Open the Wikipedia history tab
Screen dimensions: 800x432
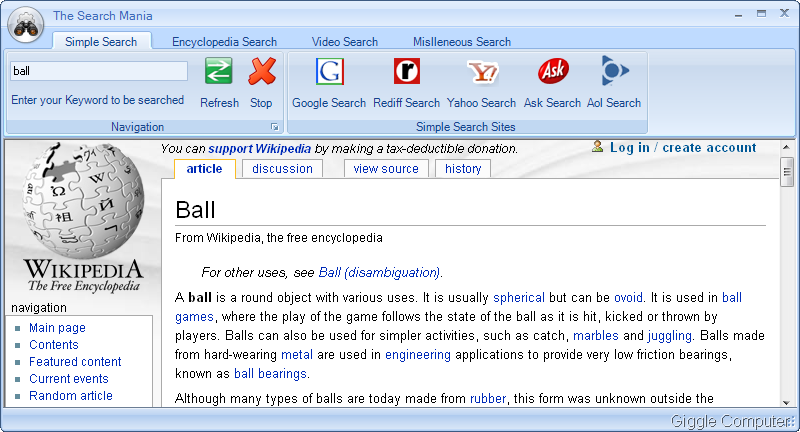click(463, 169)
